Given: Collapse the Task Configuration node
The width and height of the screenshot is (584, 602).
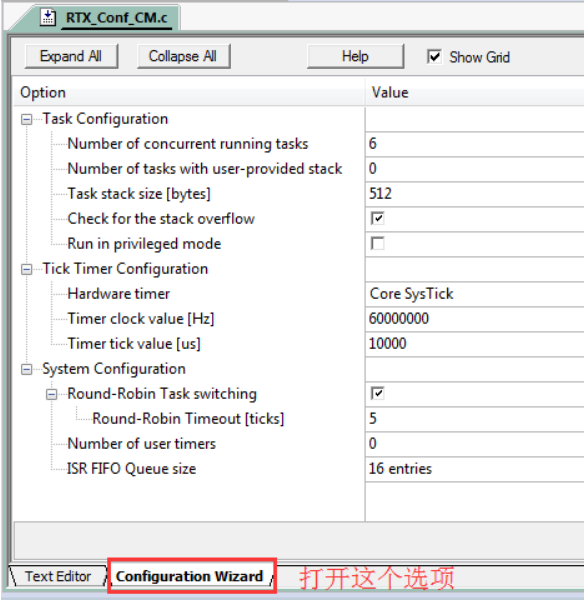Looking at the screenshot, I should tap(26, 119).
